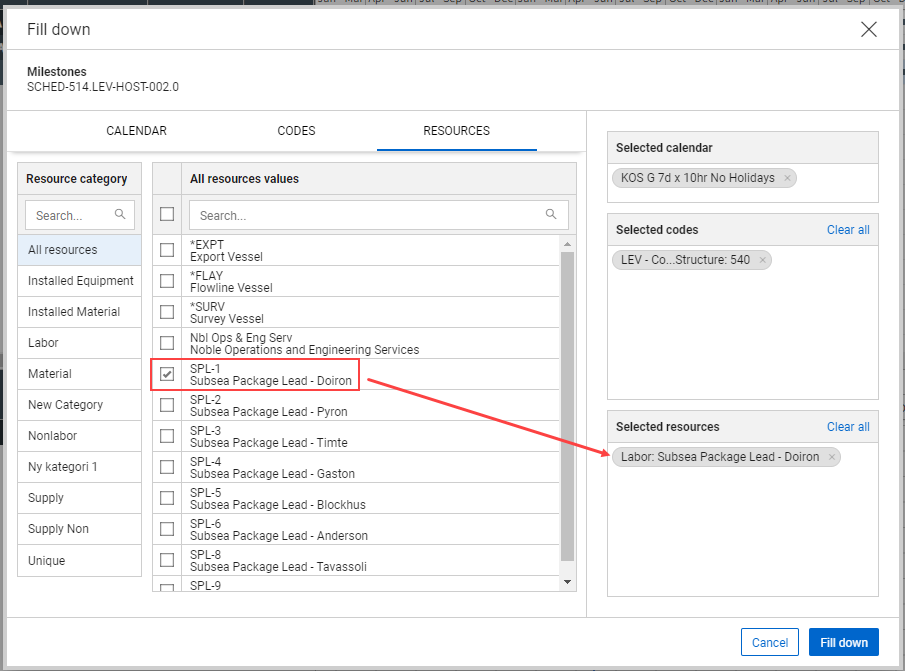905x671 pixels.
Task: Enable the SPL-4 Gaston checkbox
Action: click(167, 467)
